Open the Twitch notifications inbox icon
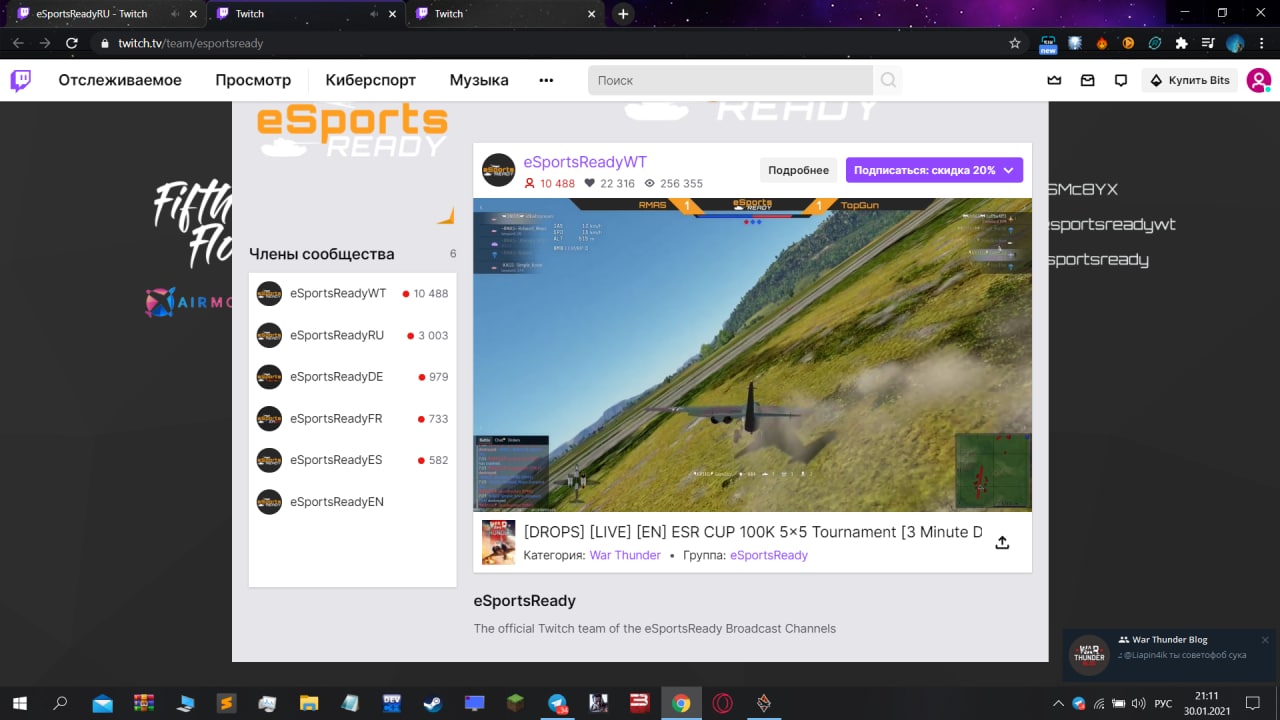The image size is (1280, 720). pos(1088,80)
